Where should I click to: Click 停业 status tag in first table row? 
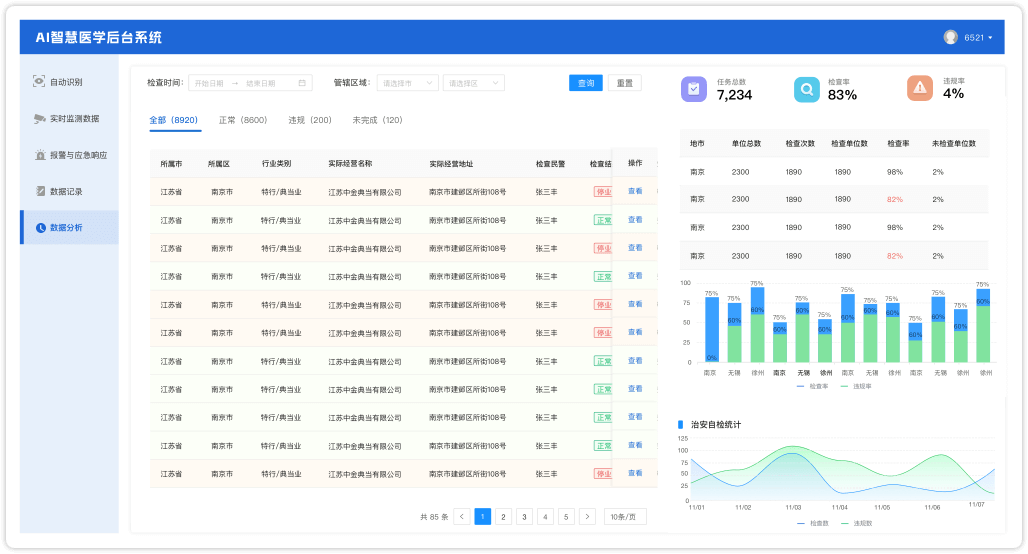point(603,191)
